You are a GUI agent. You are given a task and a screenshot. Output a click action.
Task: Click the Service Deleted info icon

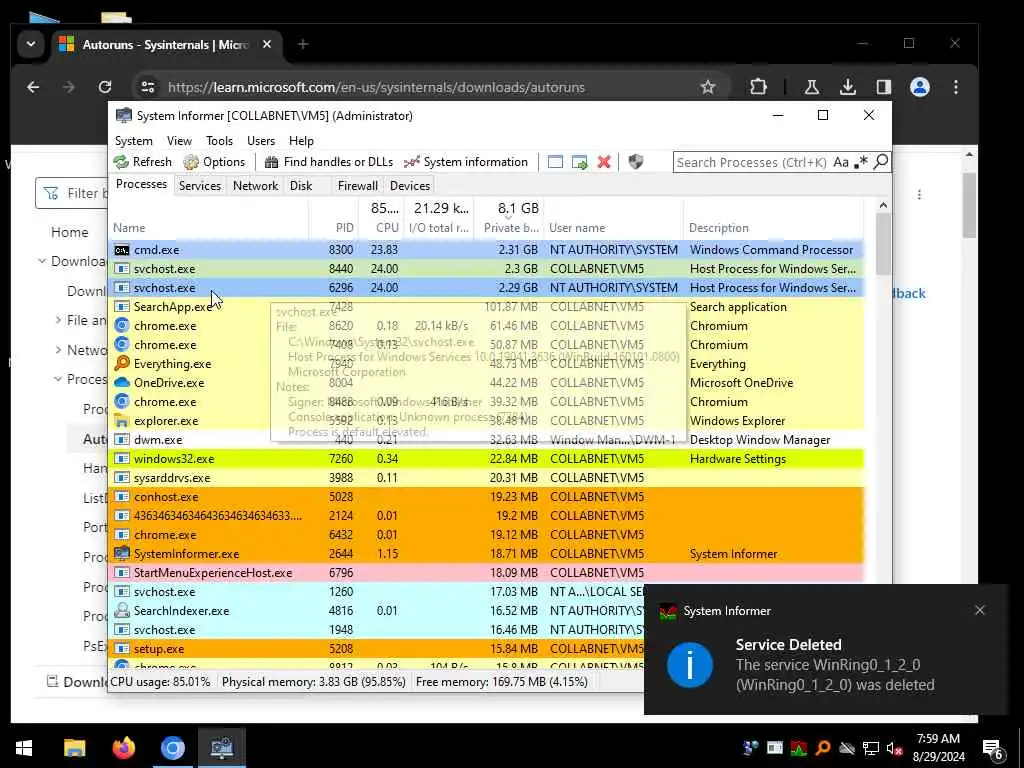(690, 665)
